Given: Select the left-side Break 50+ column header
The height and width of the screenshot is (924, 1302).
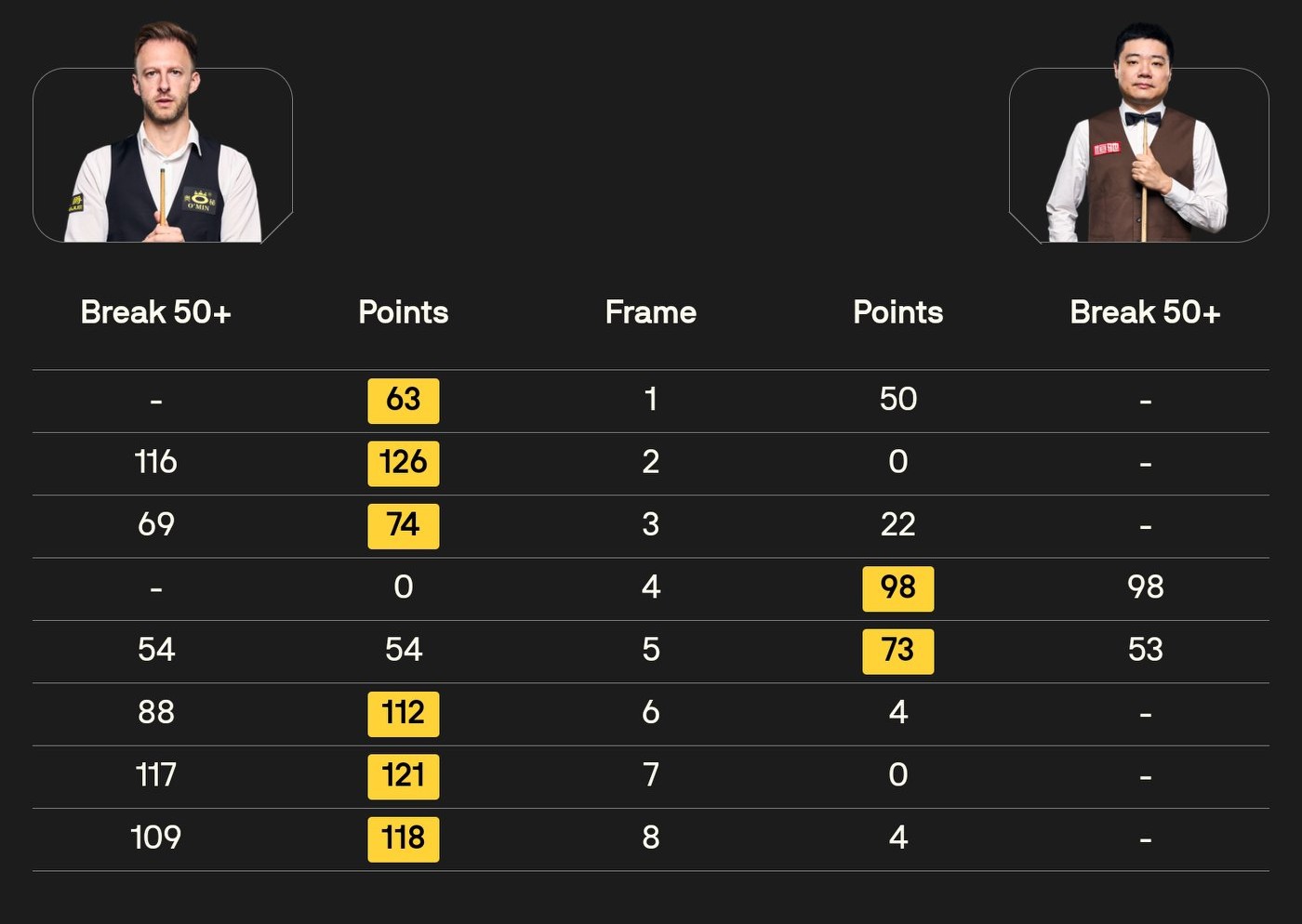Looking at the screenshot, I should coord(155,312).
